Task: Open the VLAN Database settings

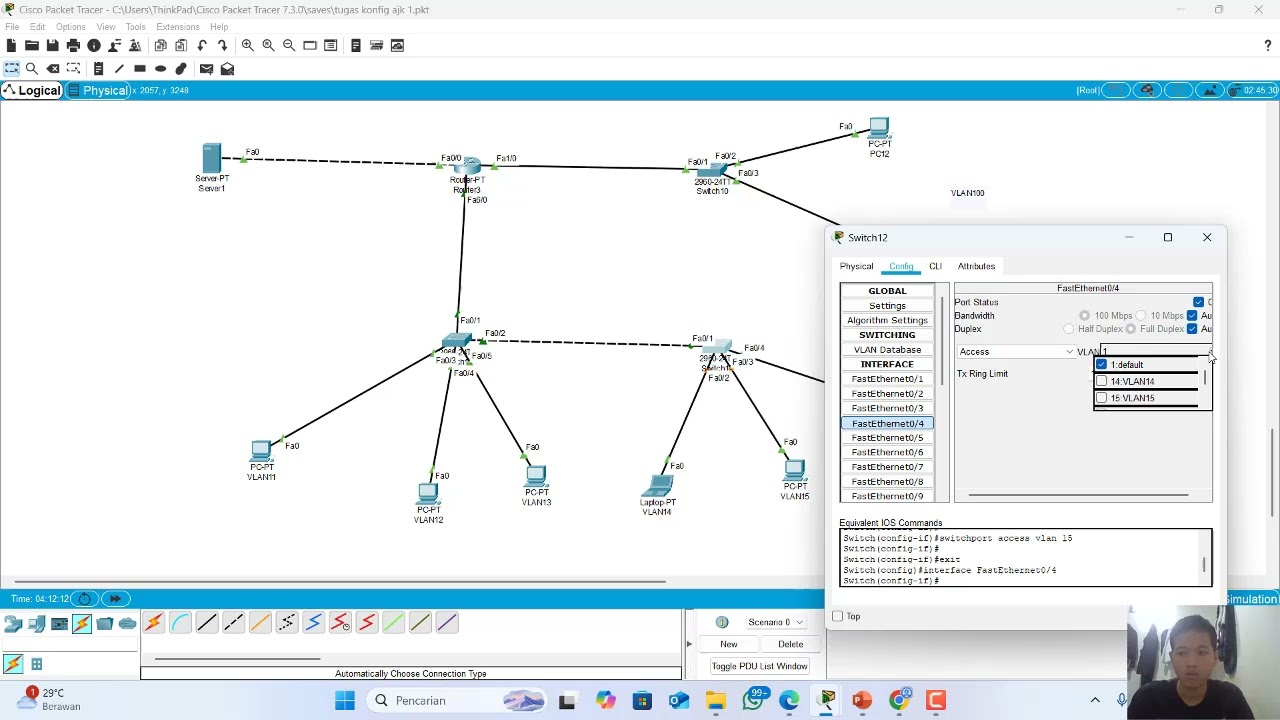Action: [887, 350]
